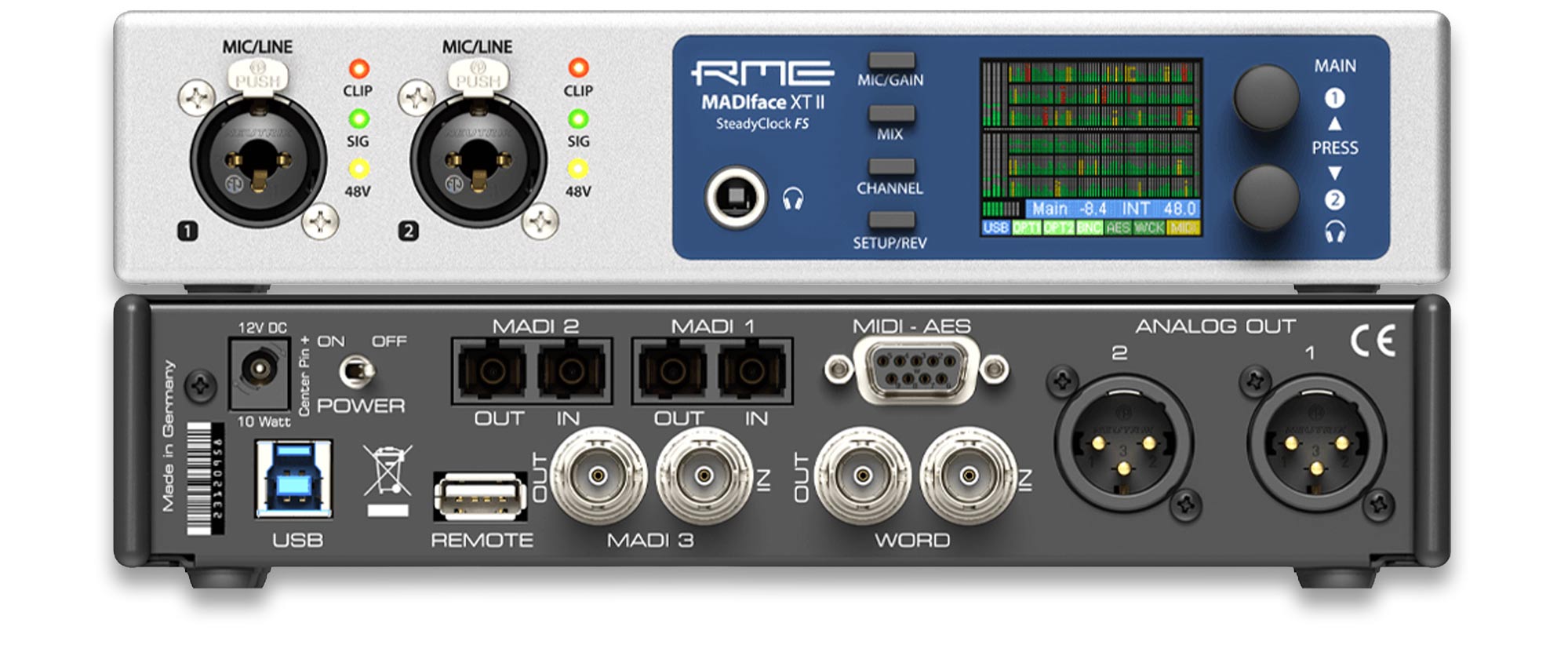The height and width of the screenshot is (645, 1568).
Task: Click the MADI 2 OUT optical port
Action: pyautogui.click(x=493, y=371)
